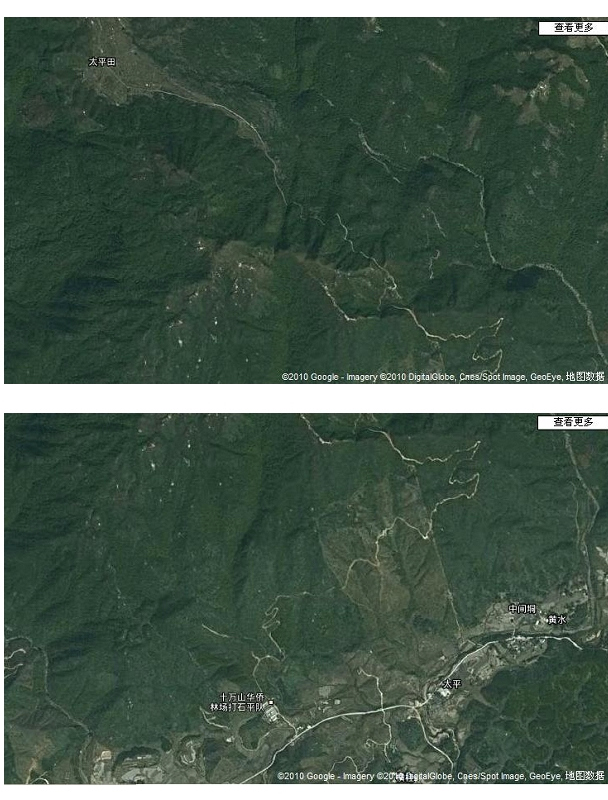Open the upper satellite map image
Screen dimensions: 608x800
click(306, 201)
